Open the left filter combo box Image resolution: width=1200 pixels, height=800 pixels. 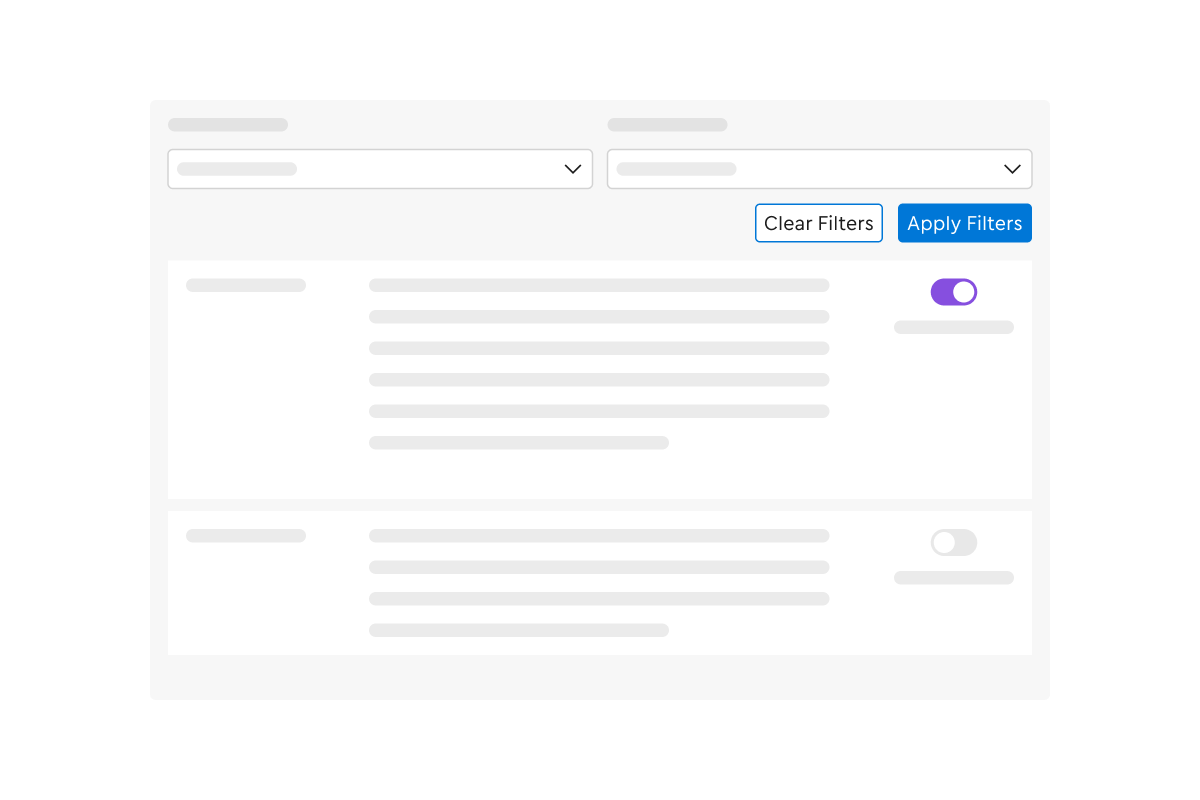pos(380,169)
